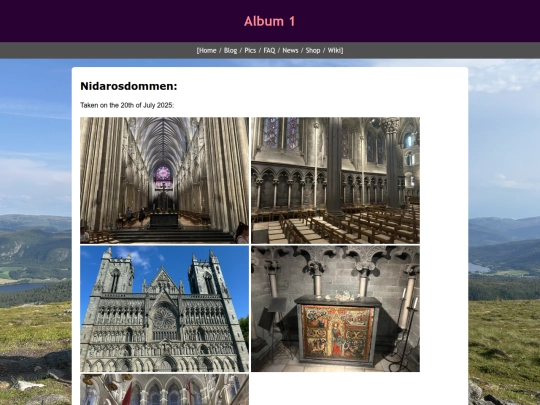Open the Home navigation link
This screenshot has height=405, width=540.
(x=208, y=50)
